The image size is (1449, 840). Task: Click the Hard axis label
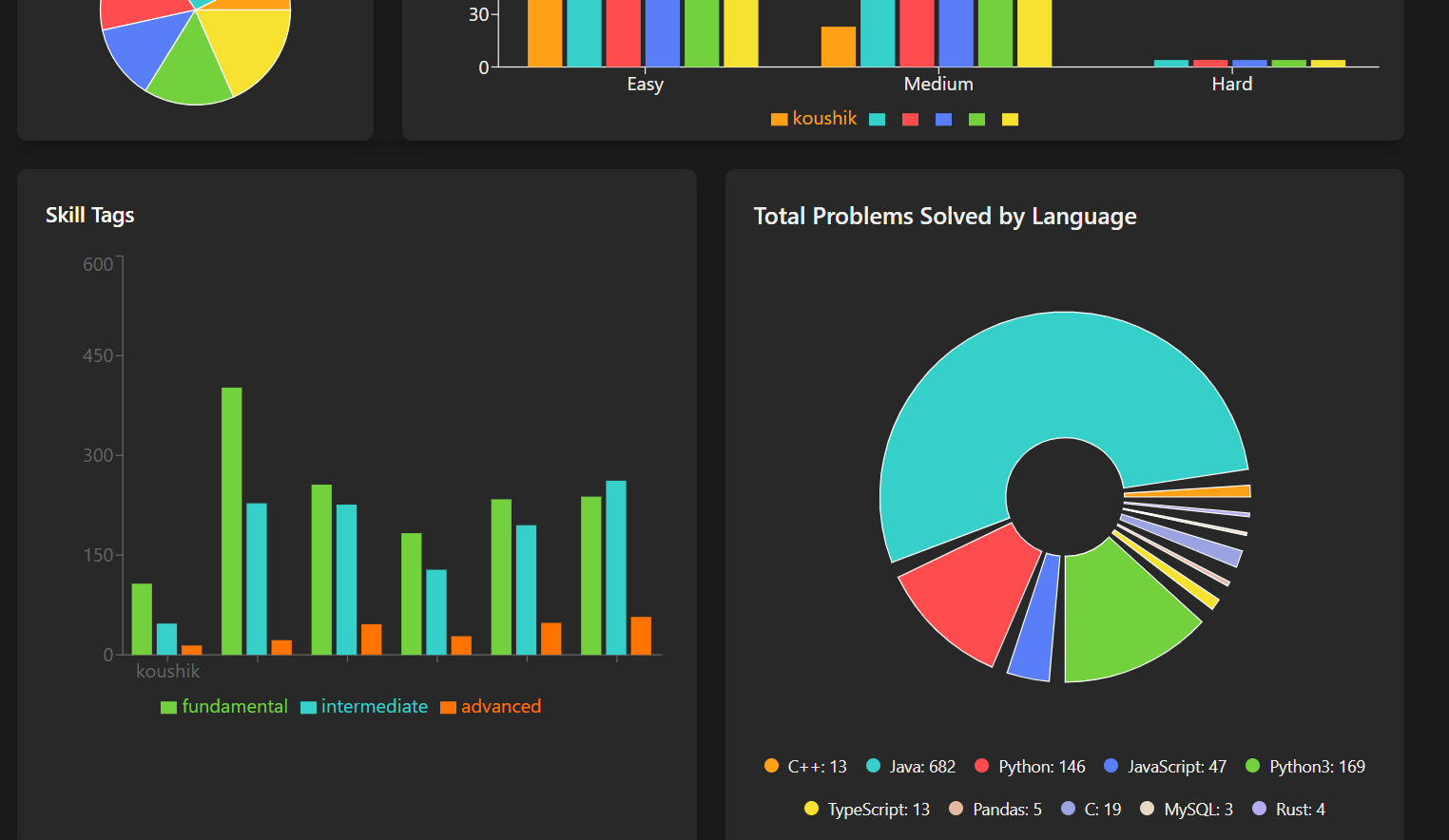(x=1232, y=85)
